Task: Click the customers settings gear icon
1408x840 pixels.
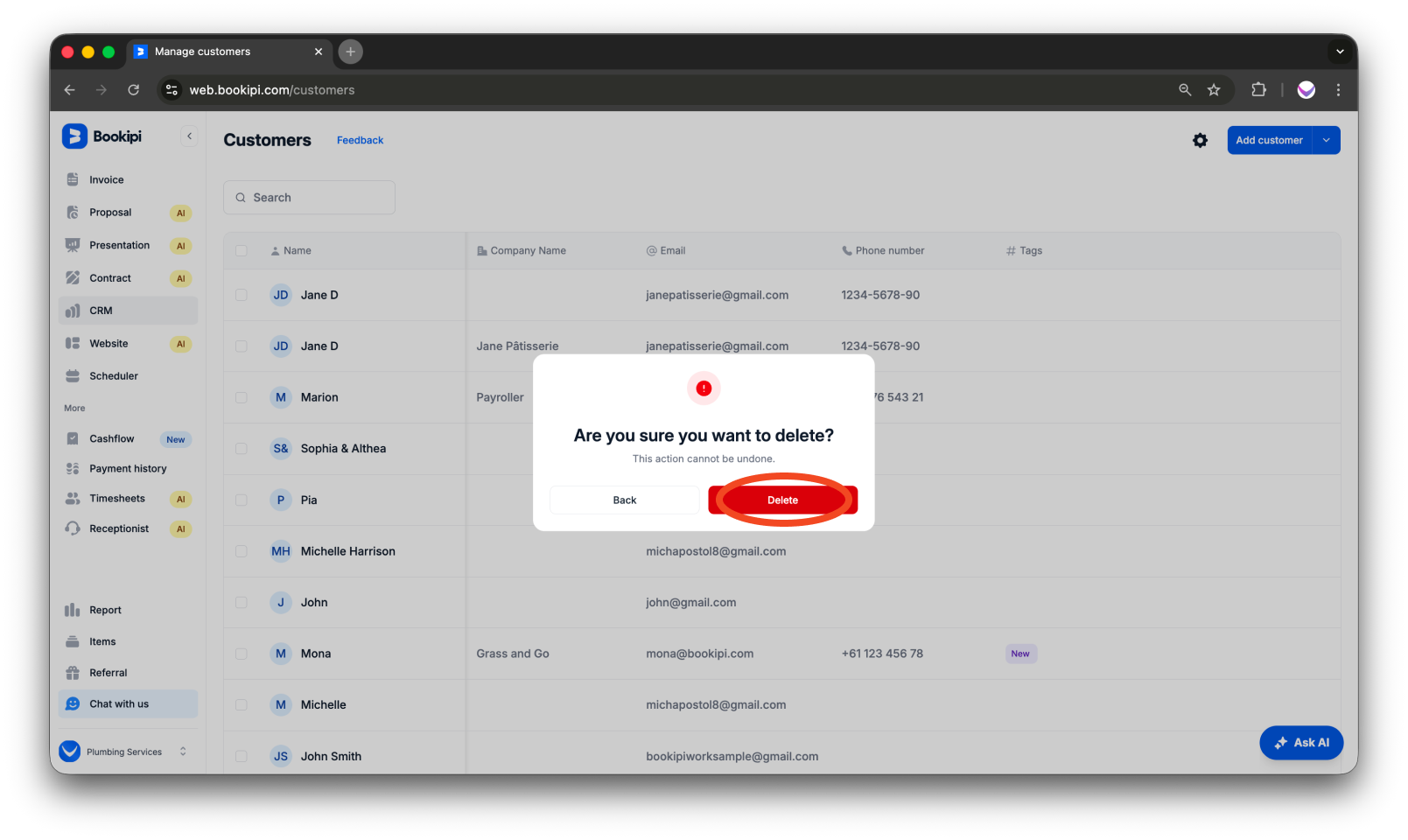Action: click(x=1200, y=140)
